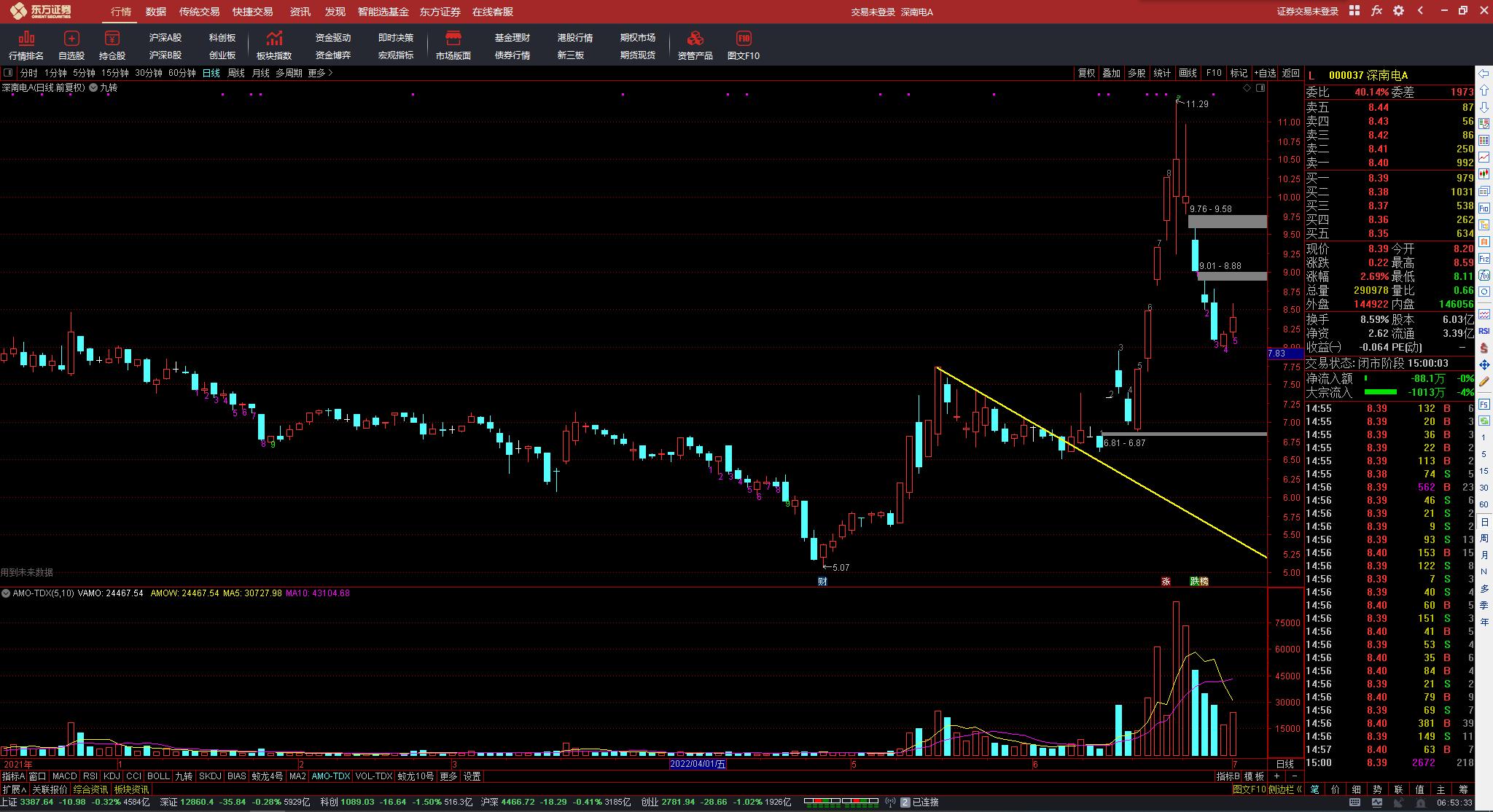Open the 图文F10 icon
This screenshot has height=812, width=1493.
[x=743, y=39]
